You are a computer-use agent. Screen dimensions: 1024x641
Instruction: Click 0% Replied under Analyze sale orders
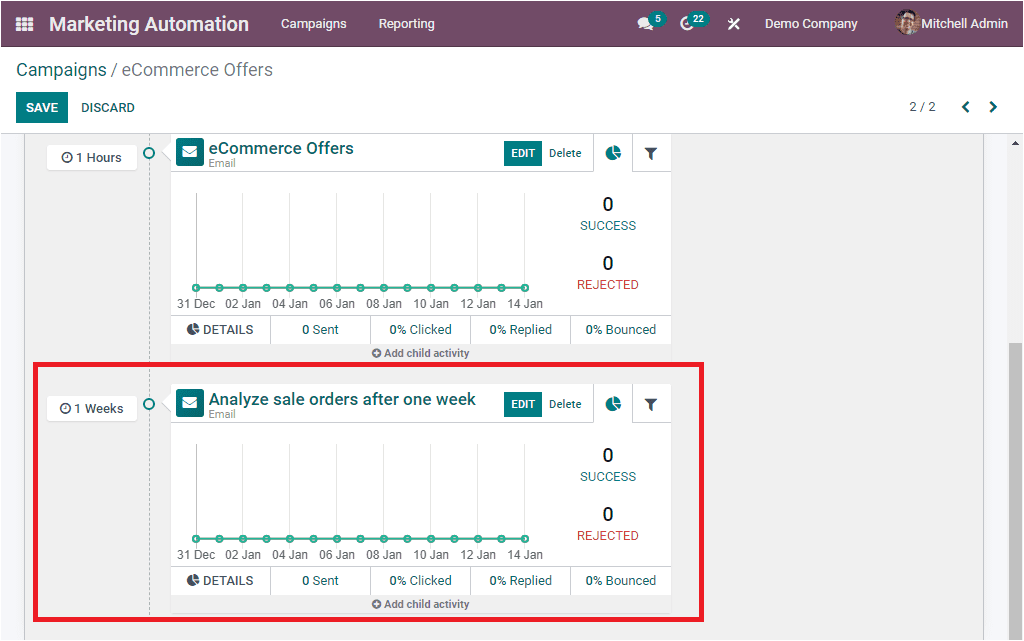[x=520, y=580]
